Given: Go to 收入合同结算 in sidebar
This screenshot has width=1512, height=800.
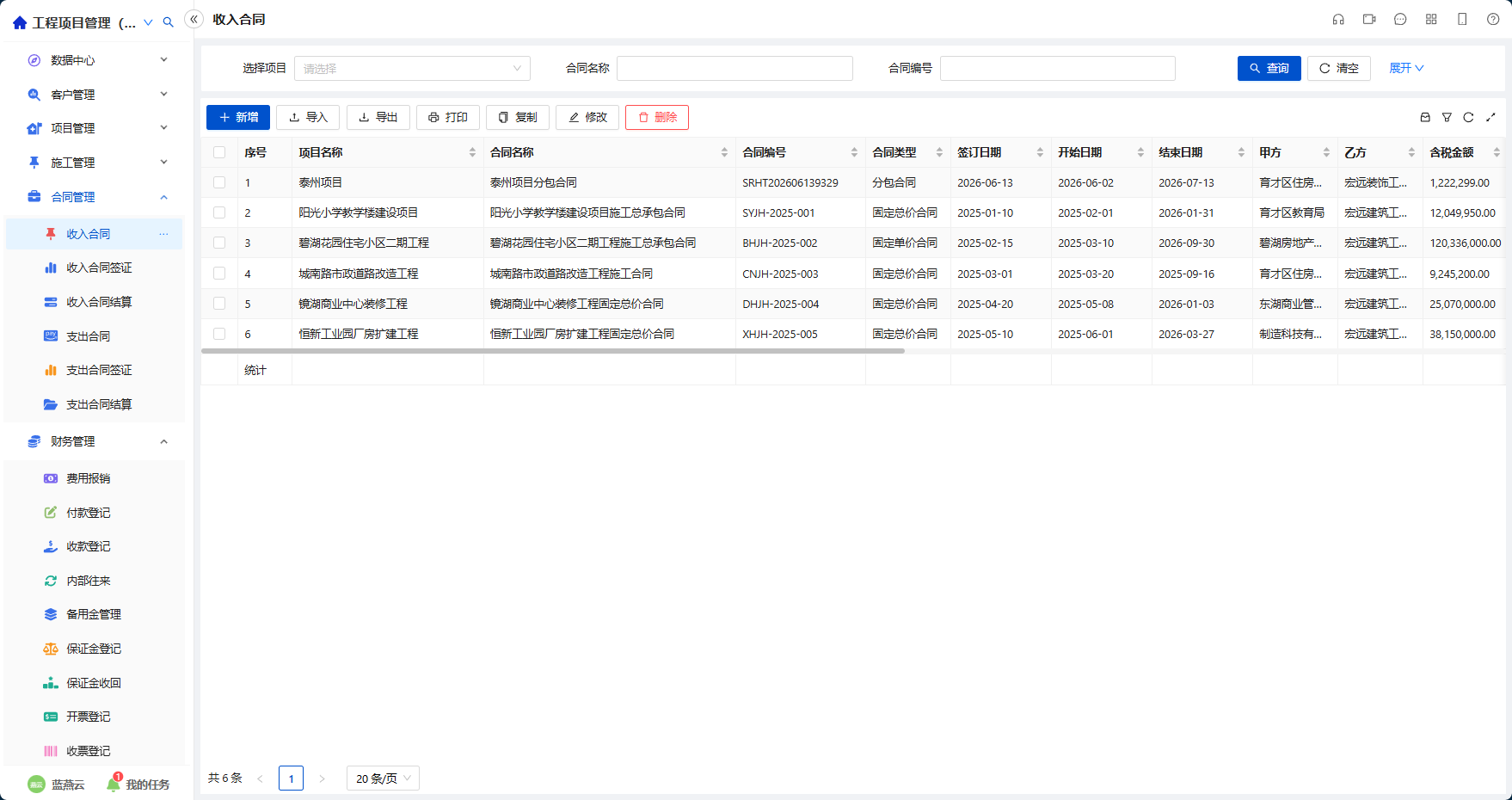Looking at the screenshot, I should [x=95, y=302].
